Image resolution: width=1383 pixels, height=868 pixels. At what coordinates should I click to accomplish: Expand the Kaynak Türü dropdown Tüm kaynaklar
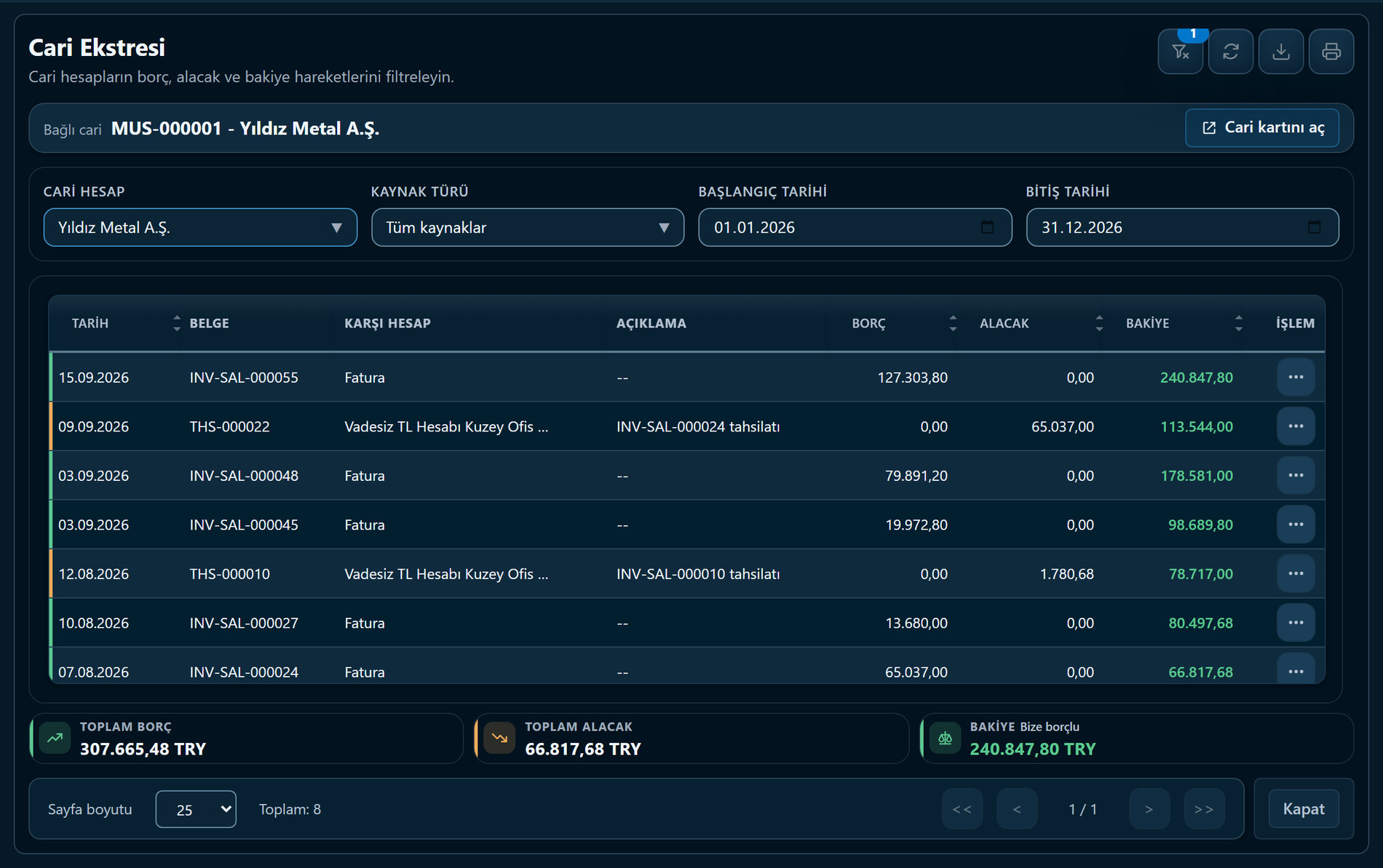(528, 228)
